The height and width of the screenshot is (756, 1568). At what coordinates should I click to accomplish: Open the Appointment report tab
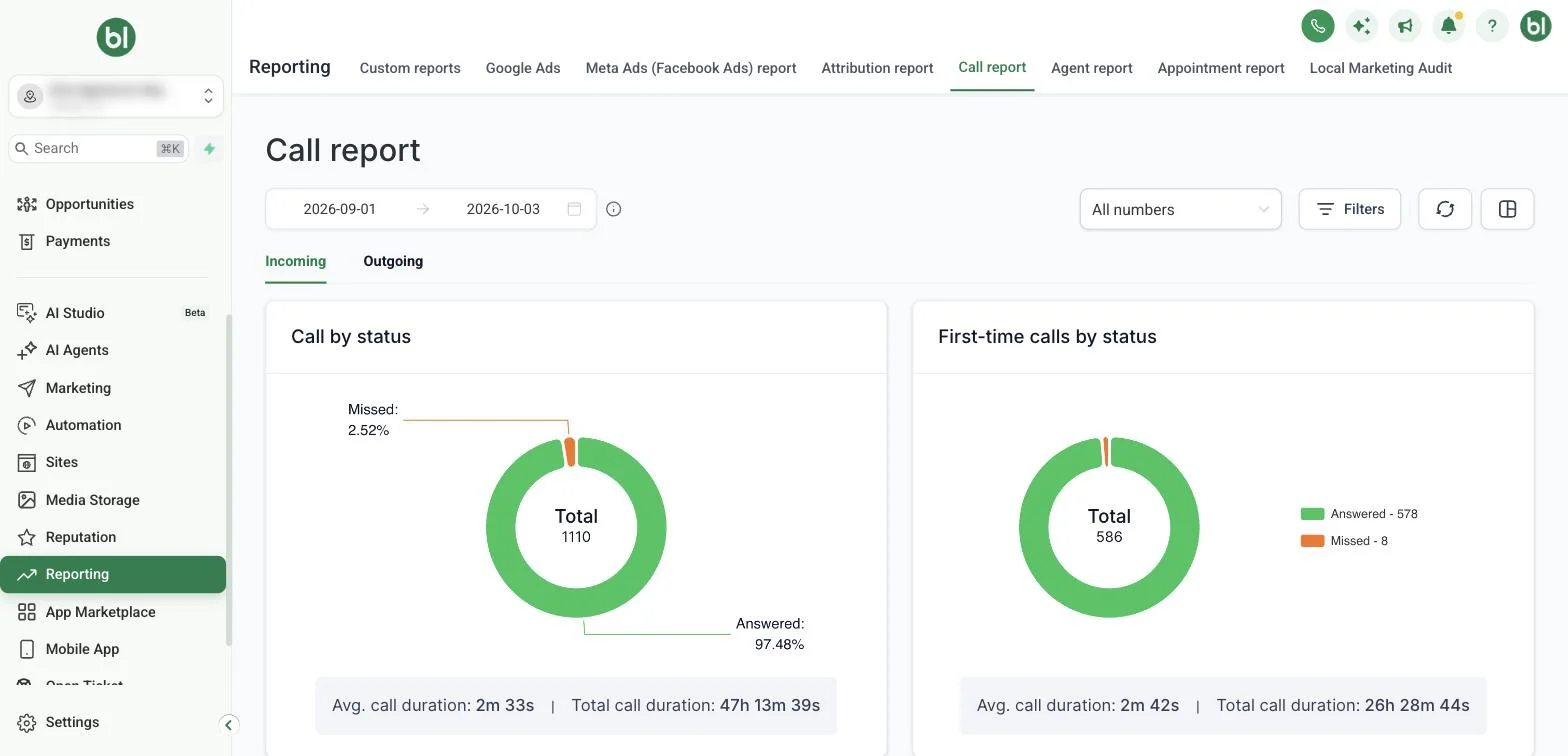coord(1221,68)
